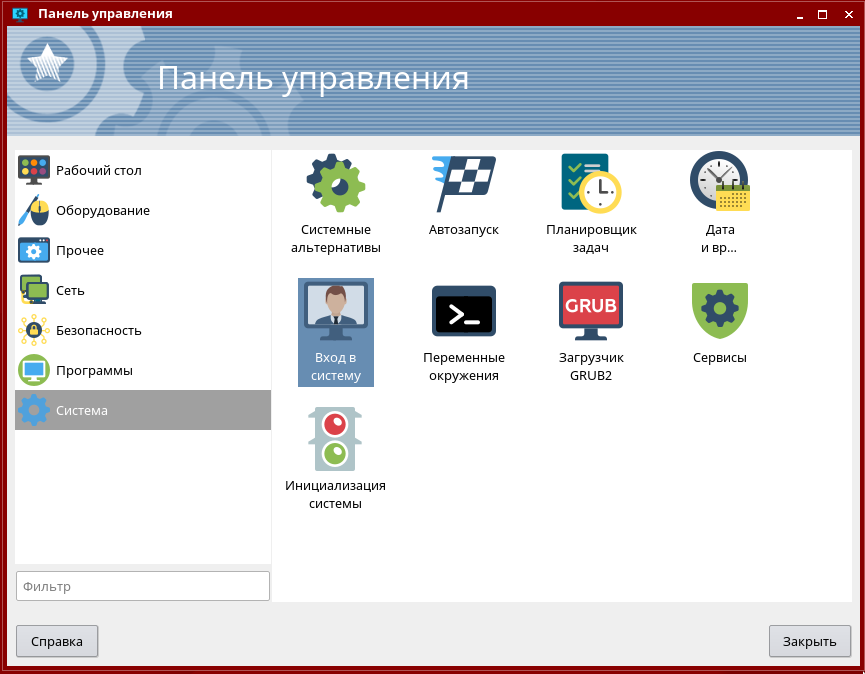Open Дата и время clock icon
865x674 pixels.
point(719,184)
